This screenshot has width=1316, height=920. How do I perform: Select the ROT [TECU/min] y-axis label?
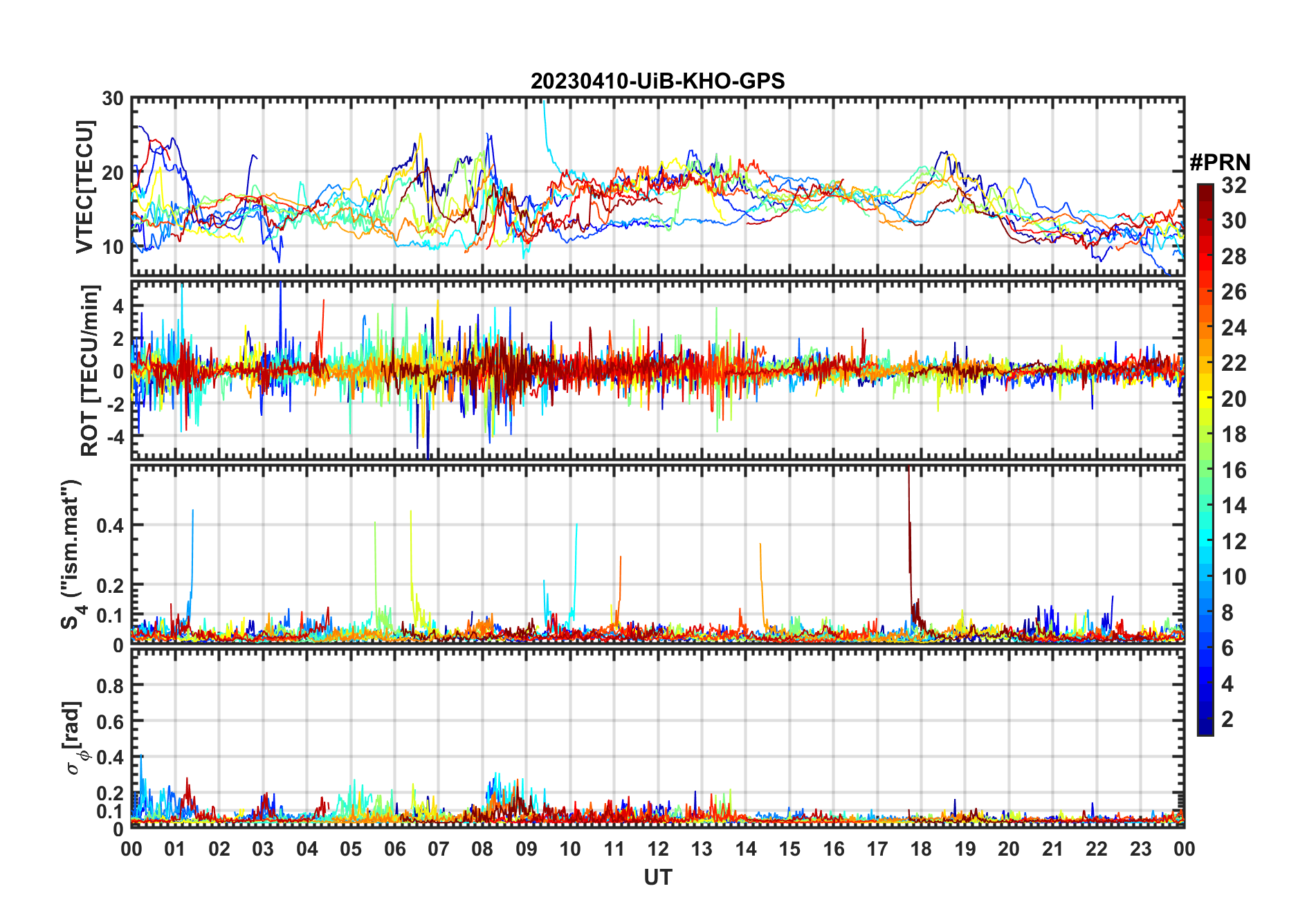click(89, 370)
